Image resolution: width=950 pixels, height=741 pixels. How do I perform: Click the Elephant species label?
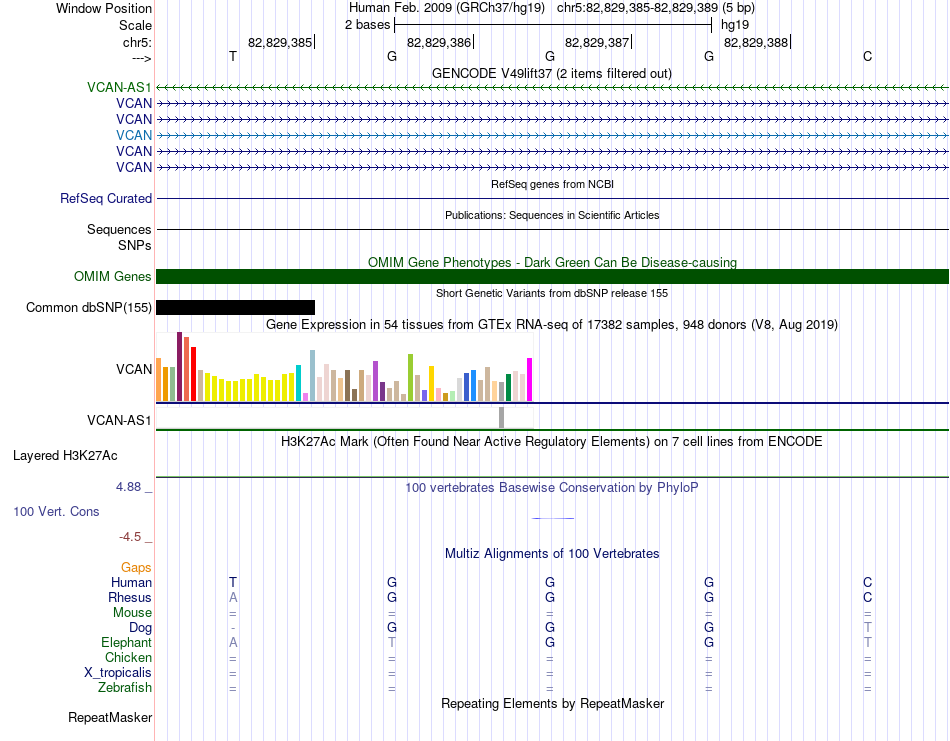[126, 642]
